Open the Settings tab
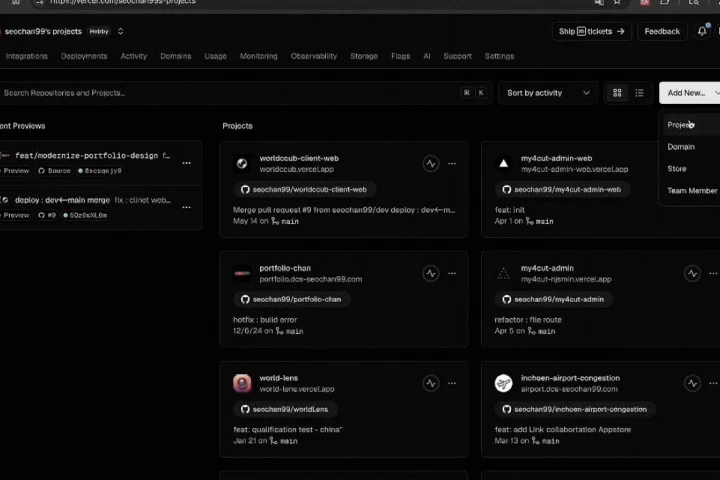 500,56
